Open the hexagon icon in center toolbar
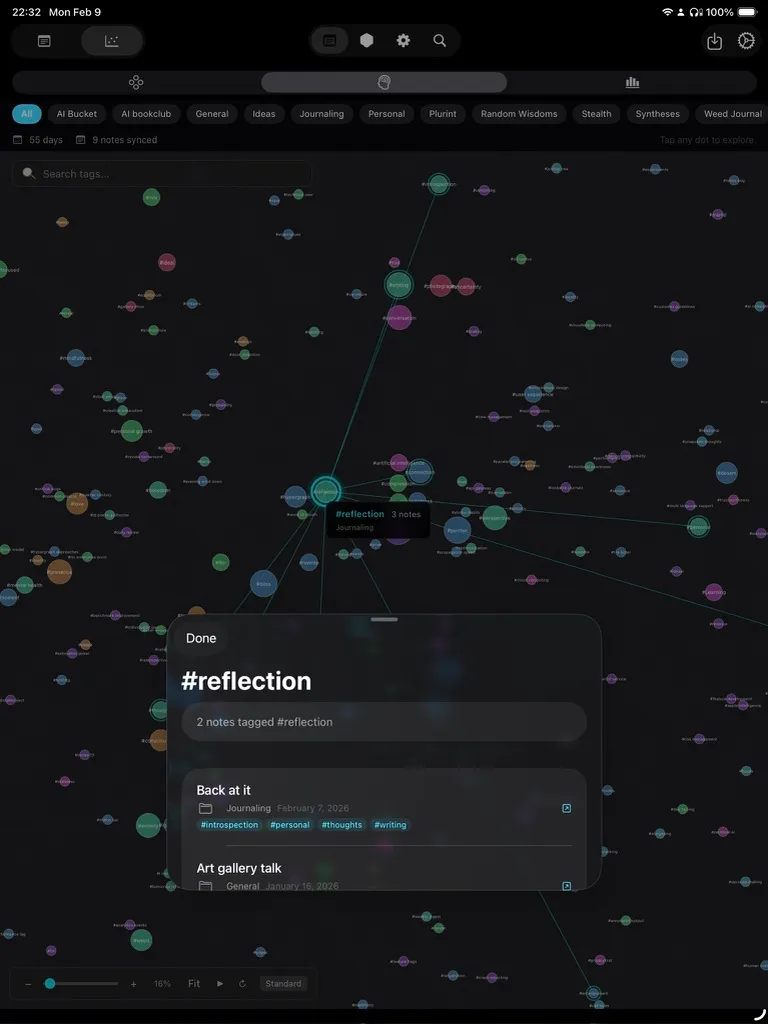Screen dimensions: 768x1024 coord(367,40)
